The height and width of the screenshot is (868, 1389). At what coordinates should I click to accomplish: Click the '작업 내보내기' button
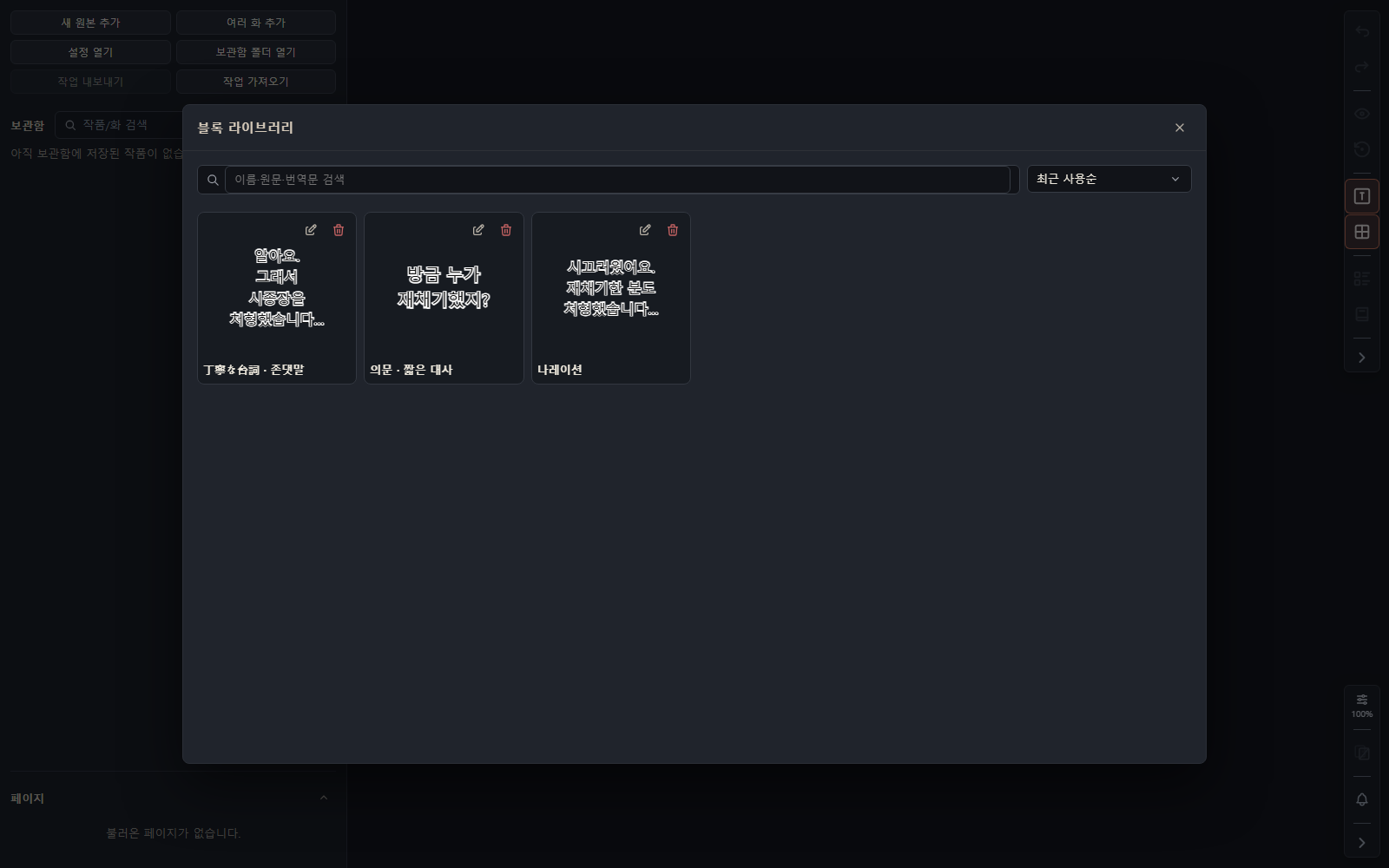pos(90,82)
